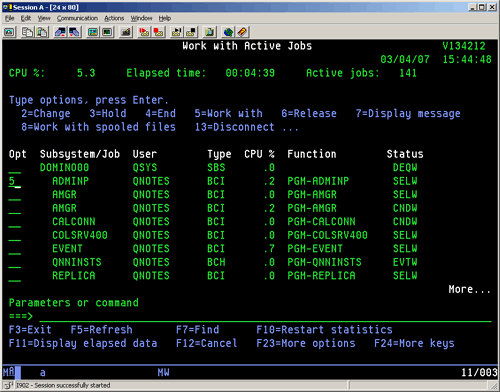Click F12=Cancel function key label
500x392 pixels.
click(x=207, y=343)
